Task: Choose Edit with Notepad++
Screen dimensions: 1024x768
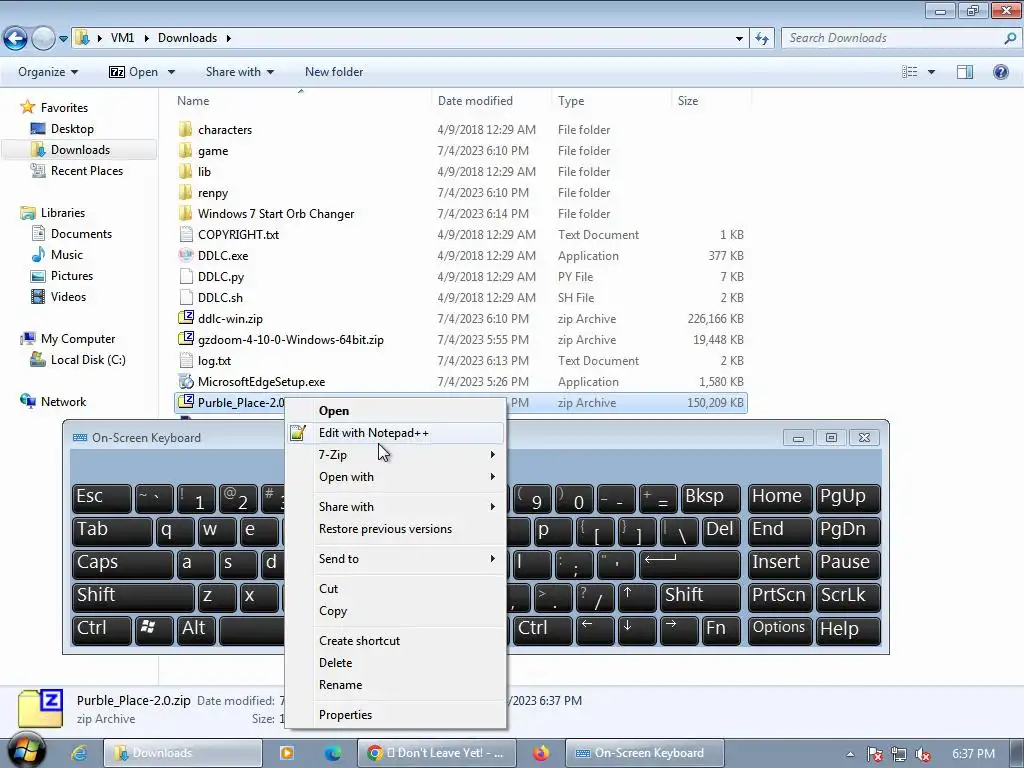Action: coord(398,432)
